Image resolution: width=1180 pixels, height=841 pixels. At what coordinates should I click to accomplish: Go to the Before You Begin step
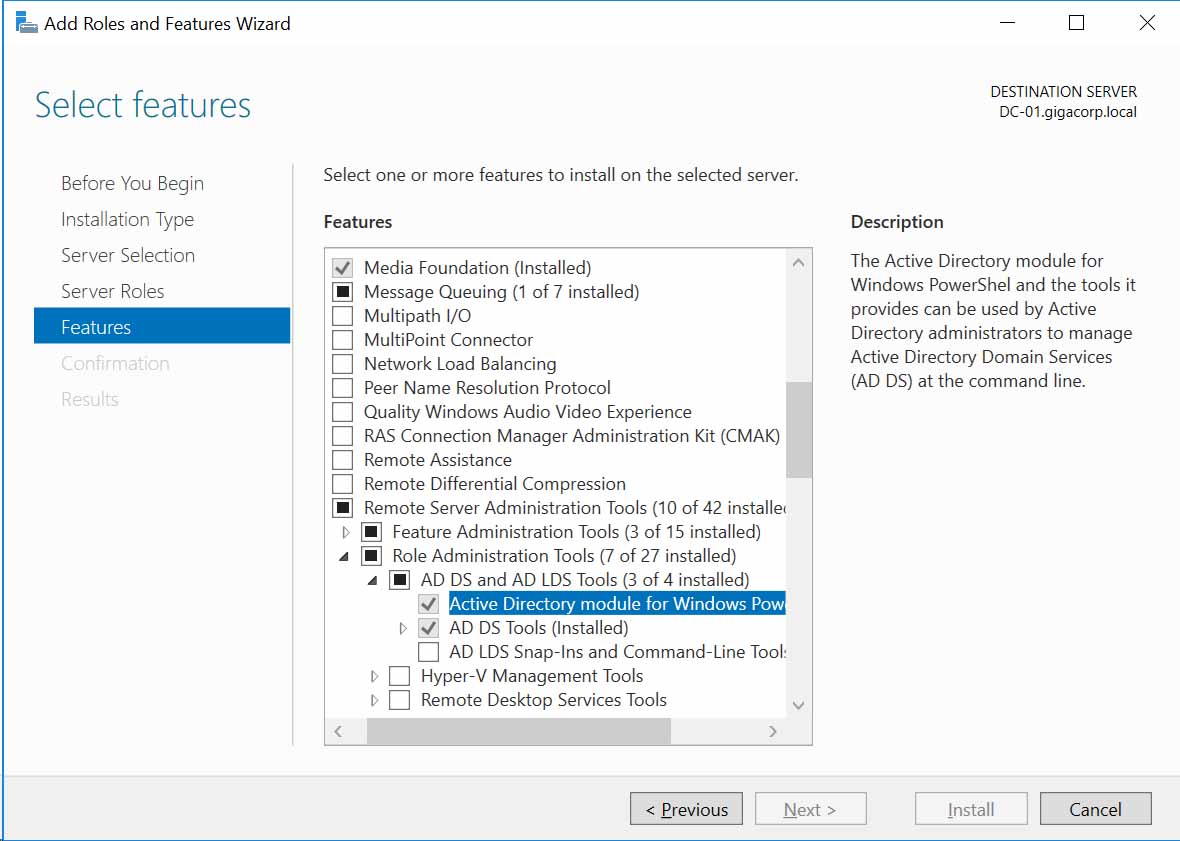[x=132, y=183]
